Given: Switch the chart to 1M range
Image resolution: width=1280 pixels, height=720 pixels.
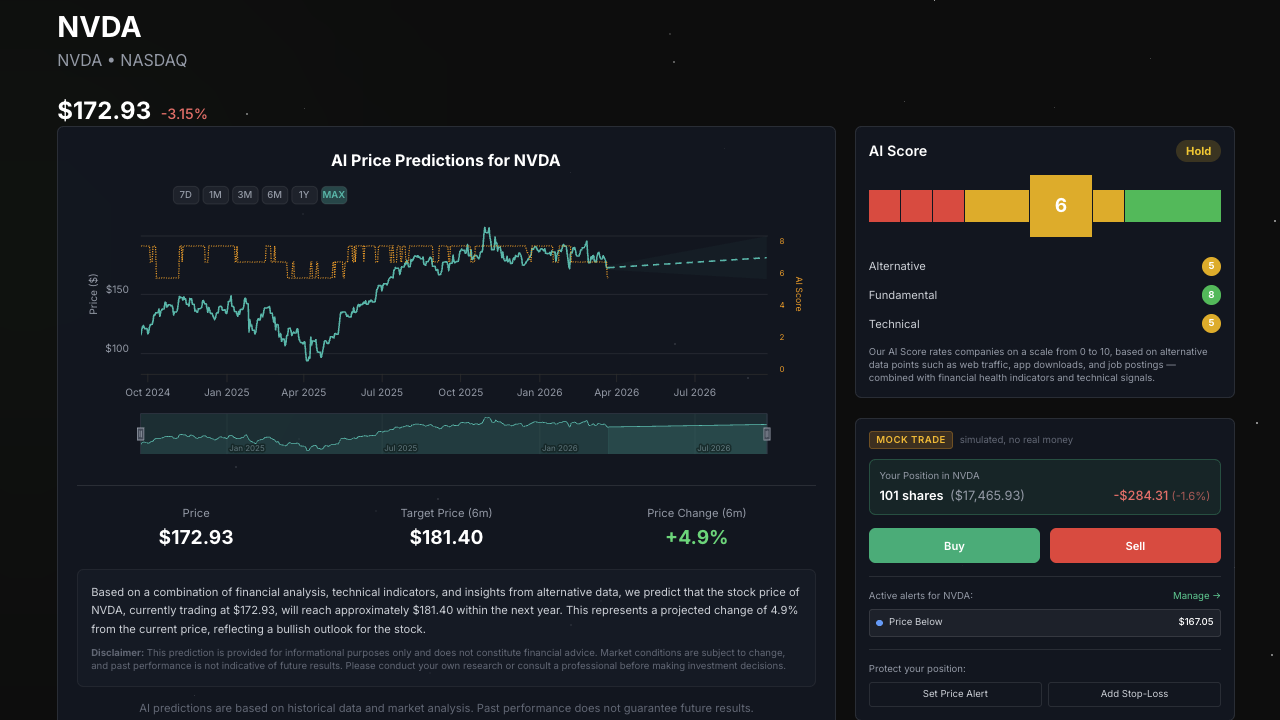Looking at the screenshot, I should pos(215,195).
